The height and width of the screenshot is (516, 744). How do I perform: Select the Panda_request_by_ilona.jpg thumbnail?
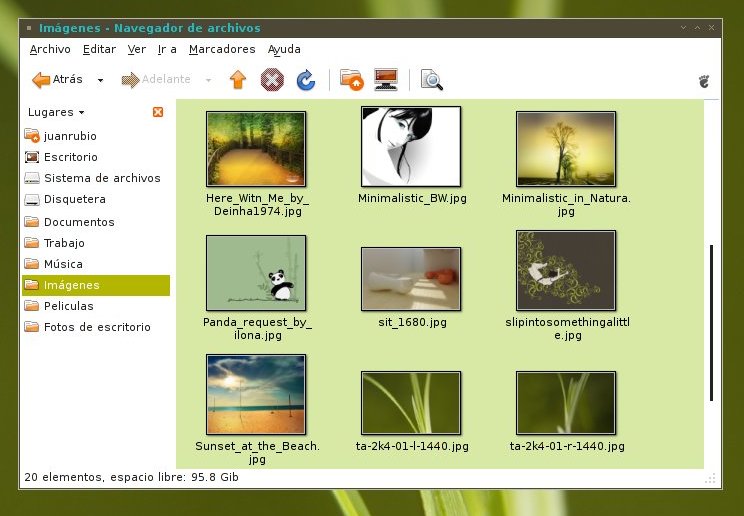coord(256,273)
